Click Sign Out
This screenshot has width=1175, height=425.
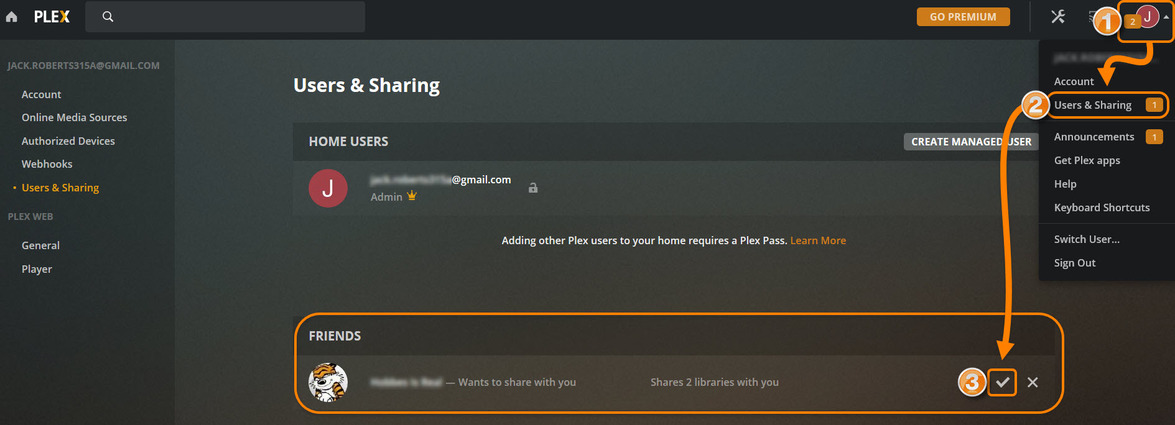tap(1075, 262)
